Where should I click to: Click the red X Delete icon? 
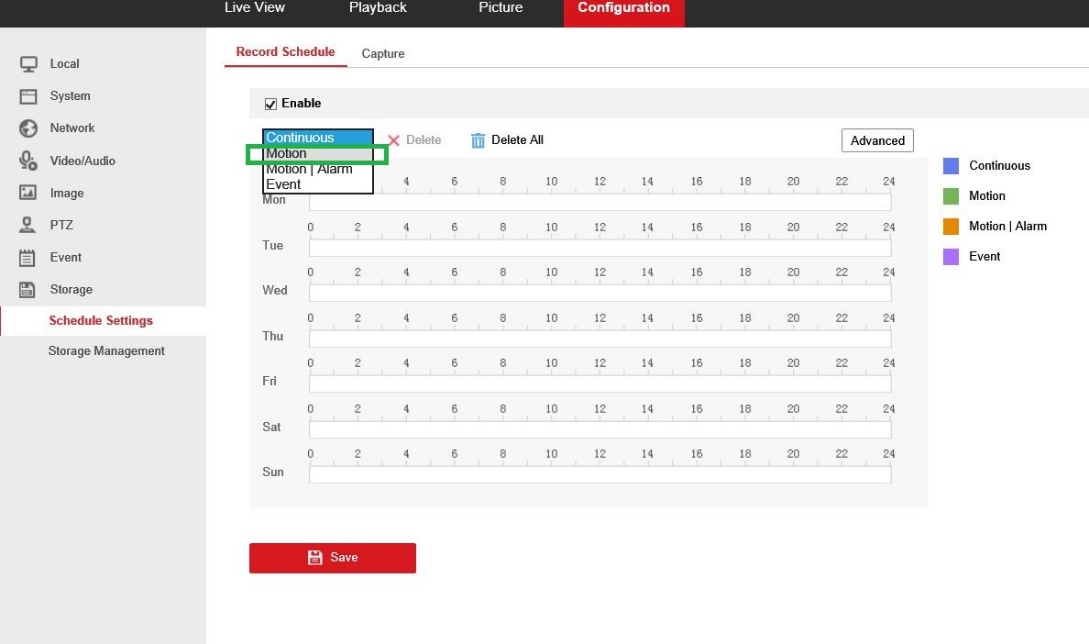[x=394, y=140]
